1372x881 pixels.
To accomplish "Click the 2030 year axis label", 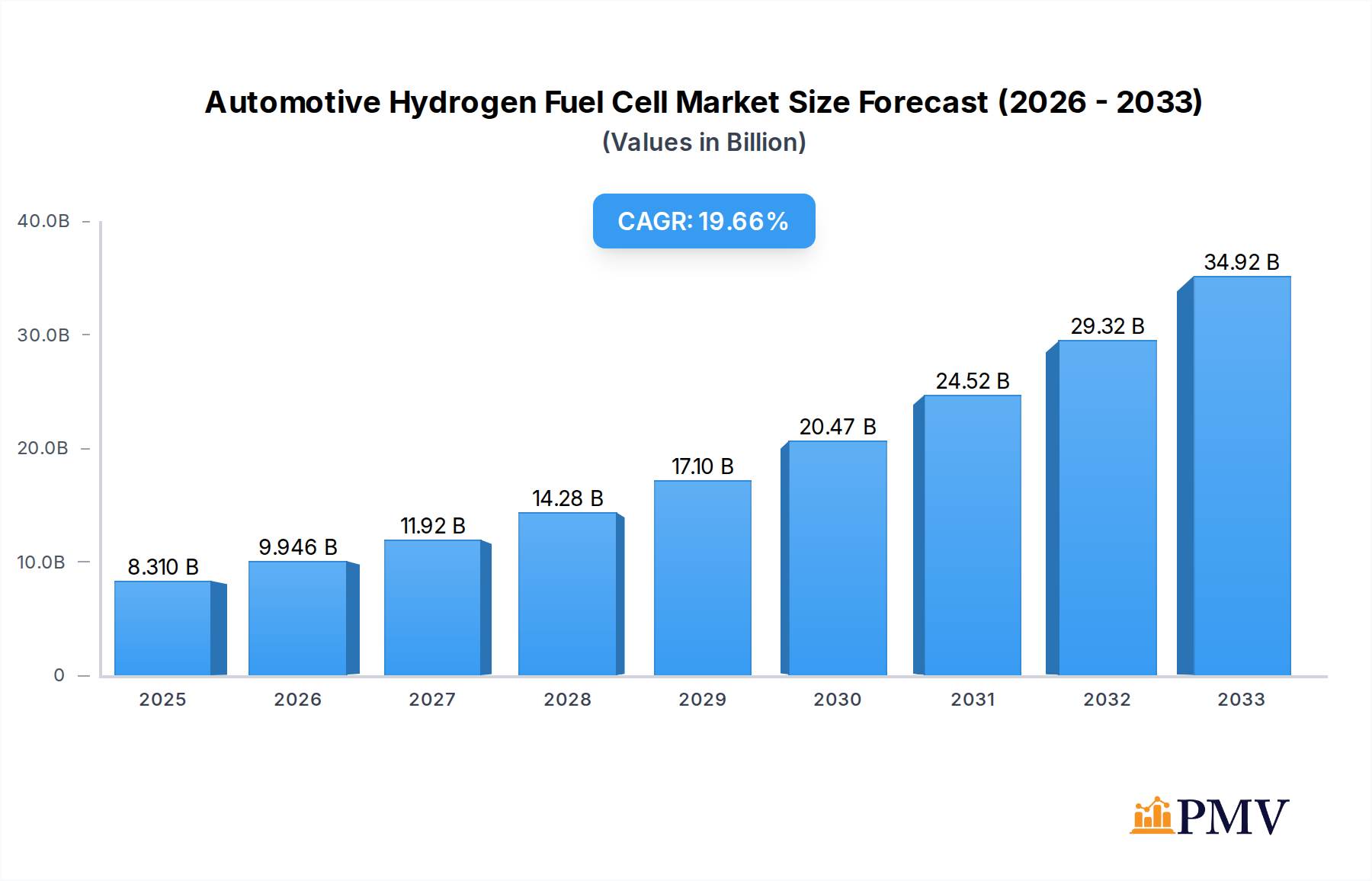I will (x=838, y=700).
